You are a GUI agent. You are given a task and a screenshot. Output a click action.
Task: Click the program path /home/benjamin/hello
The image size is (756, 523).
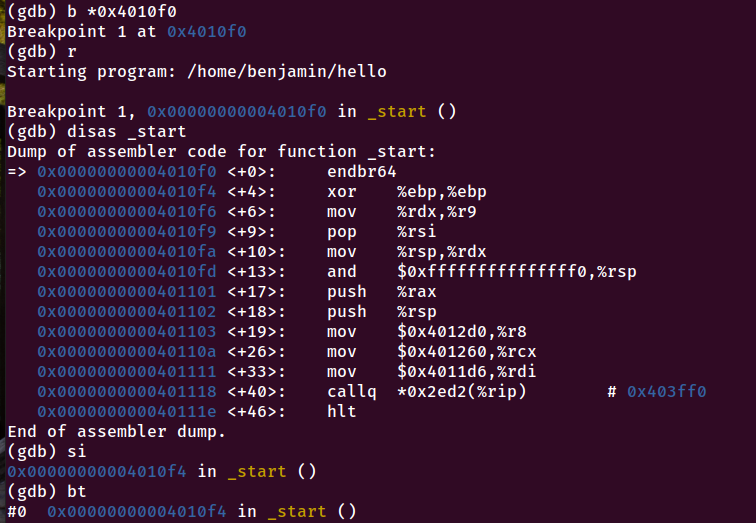(287, 71)
